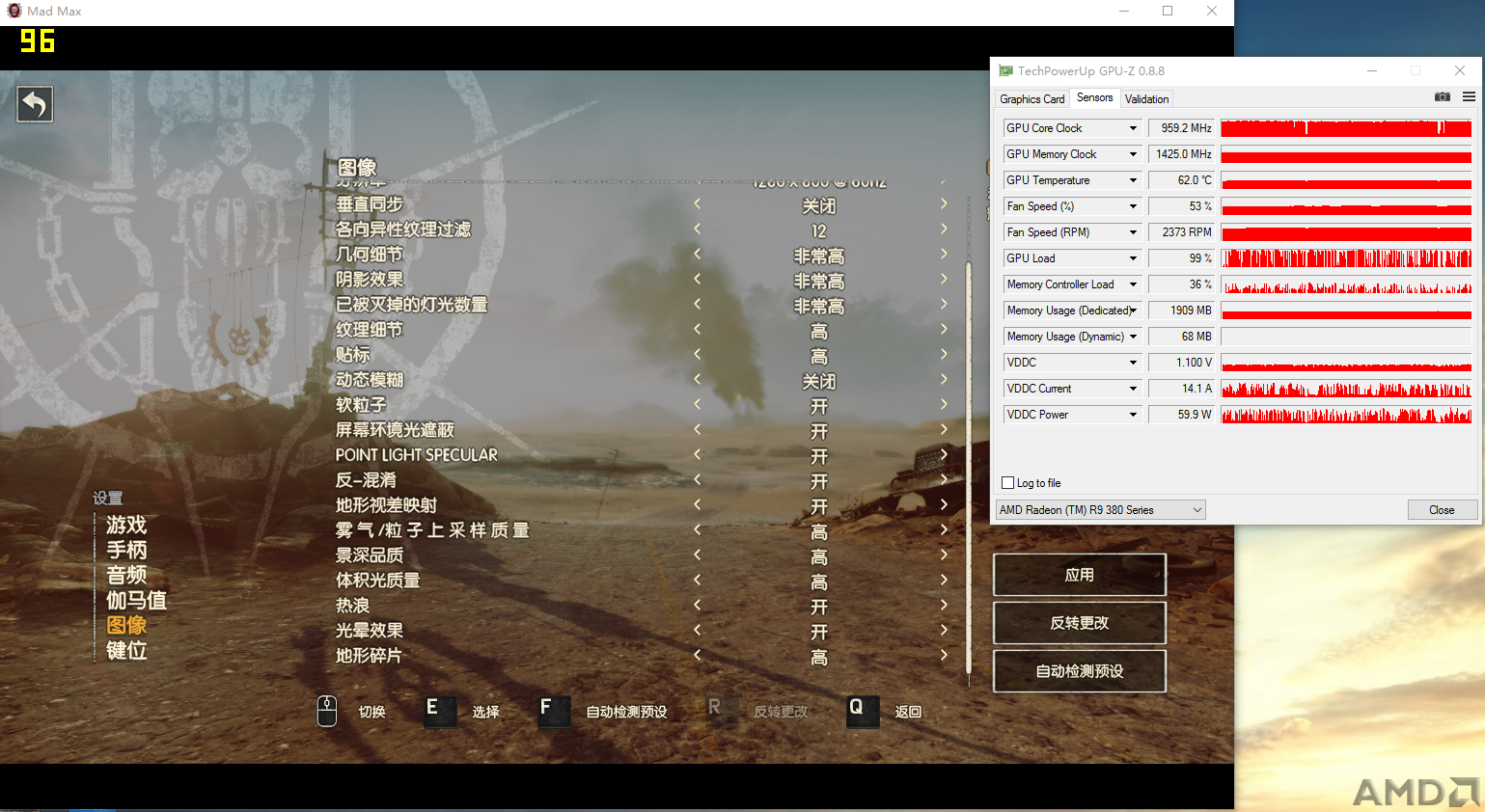This screenshot has width=1485, height=812.
Task: Open the Memory Controller Load dropdown
Action: (x=1133, y=284)
